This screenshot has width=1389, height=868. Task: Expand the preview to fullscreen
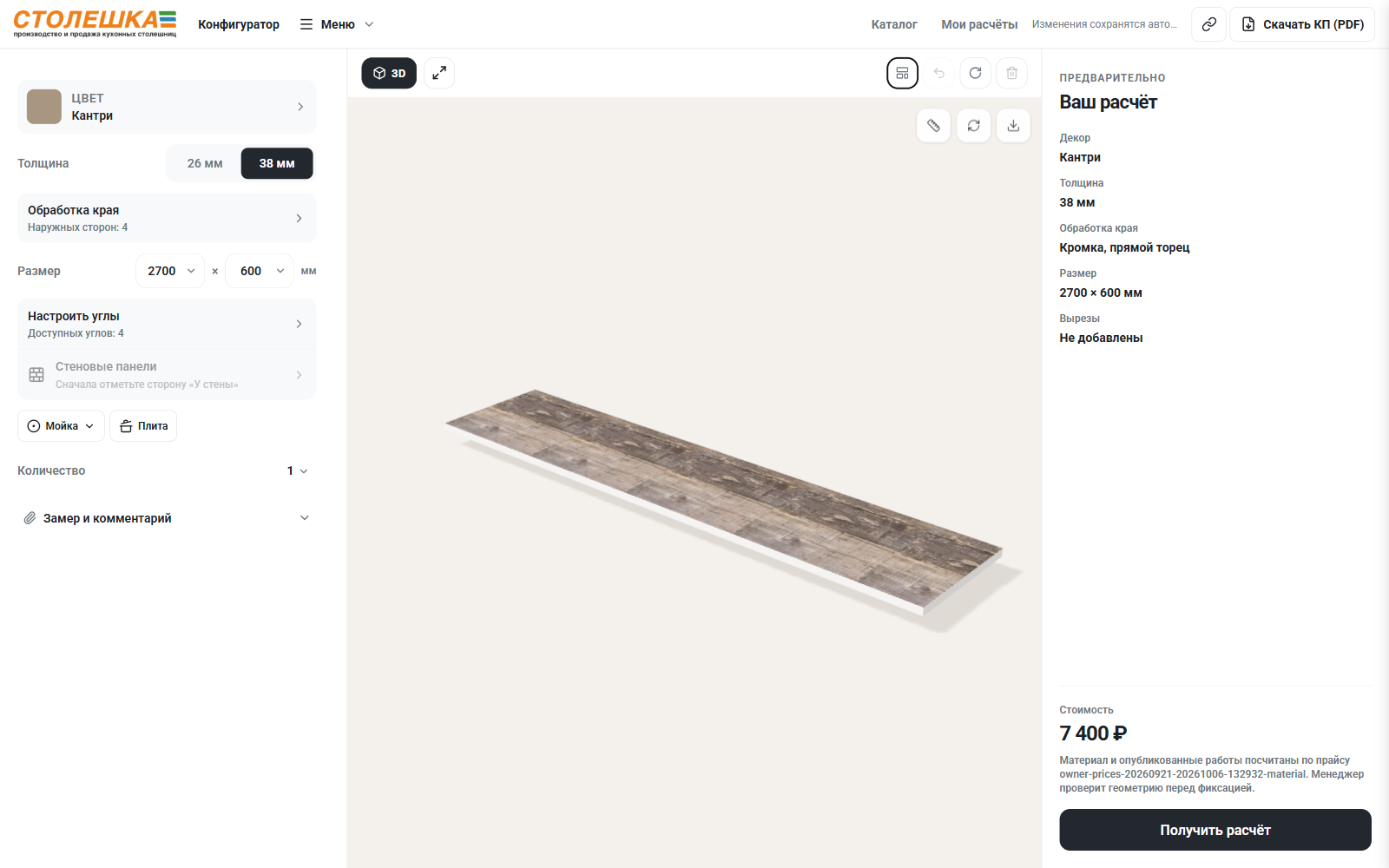pos(439,73)
